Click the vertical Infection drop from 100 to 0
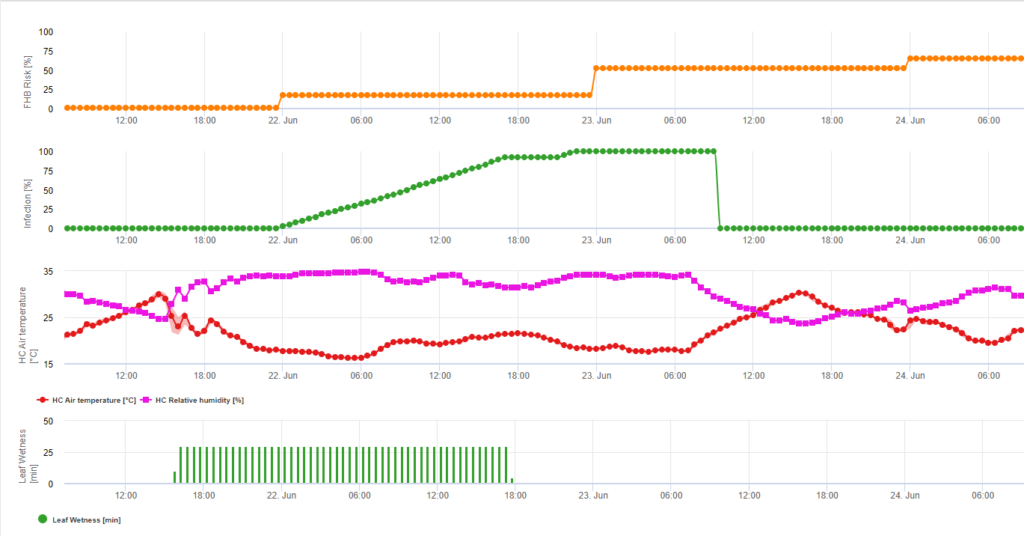The height and width of the screenshot is (536, 1024). point(717,190)
